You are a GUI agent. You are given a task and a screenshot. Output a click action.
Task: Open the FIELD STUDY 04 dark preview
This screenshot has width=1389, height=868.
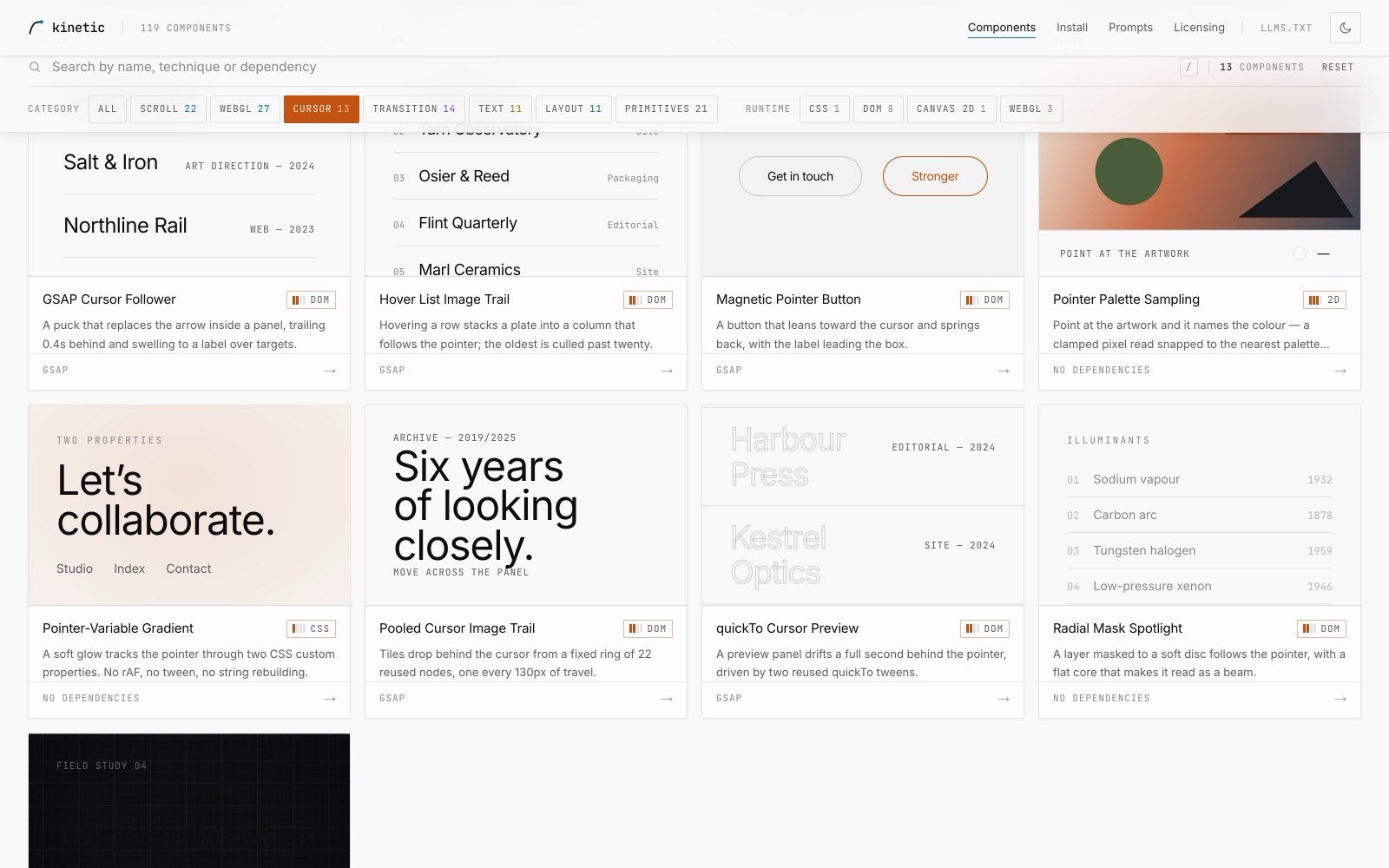coord(189,800)
